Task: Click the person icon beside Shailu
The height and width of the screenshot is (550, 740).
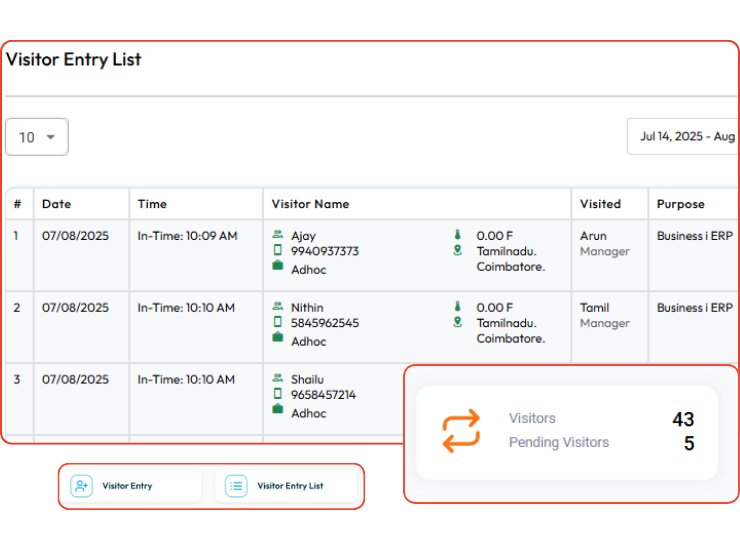Action: tap(278, 379)
